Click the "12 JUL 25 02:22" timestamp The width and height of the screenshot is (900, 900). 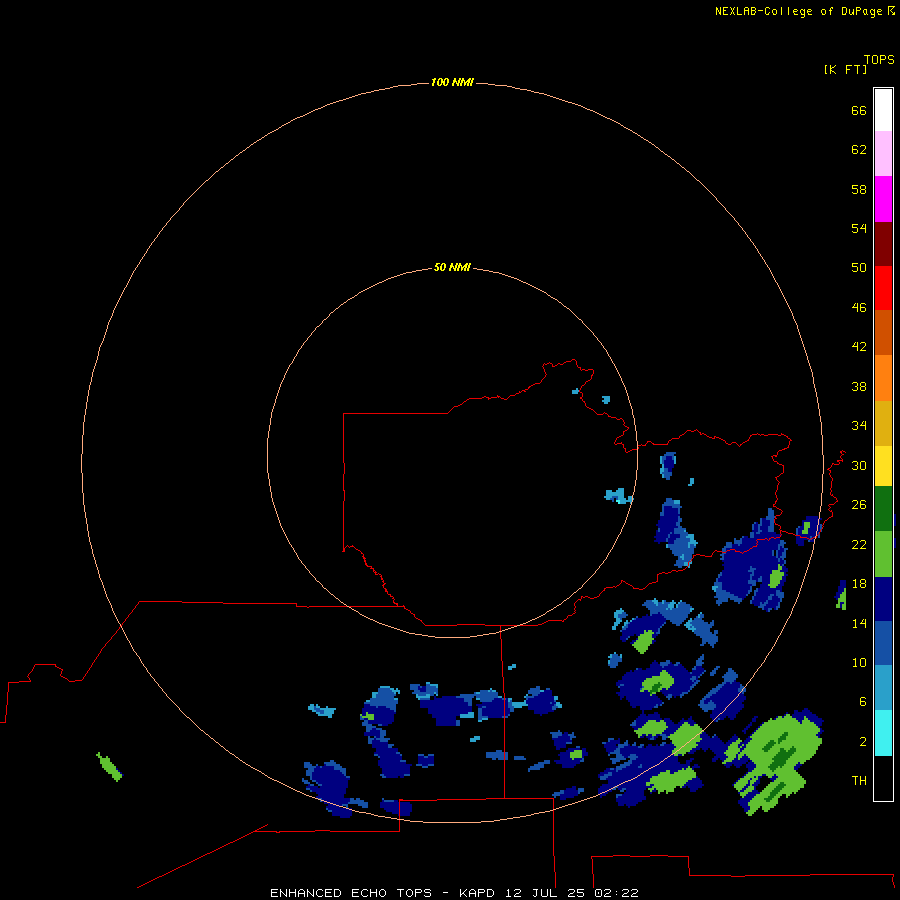[x=572, y=893]
